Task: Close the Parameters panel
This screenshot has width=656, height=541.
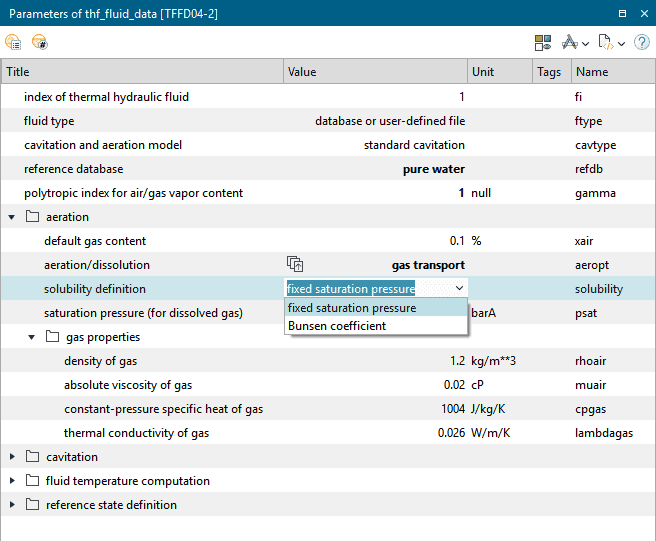Action: (x=643, y=13)
